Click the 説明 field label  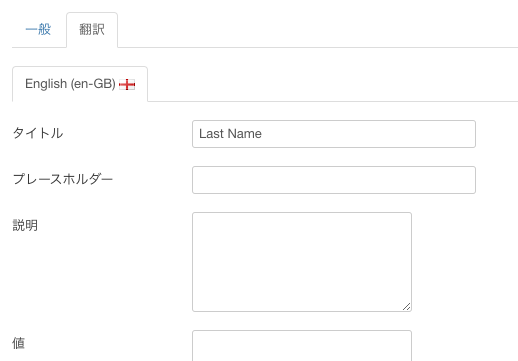(25, 225)
